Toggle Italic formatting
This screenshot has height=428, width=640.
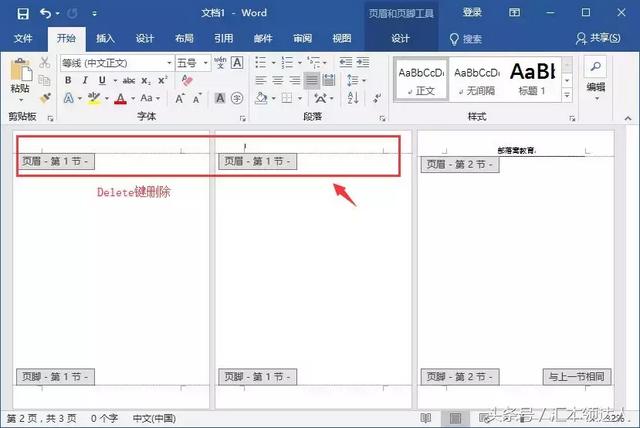click(x=85, y=80)
